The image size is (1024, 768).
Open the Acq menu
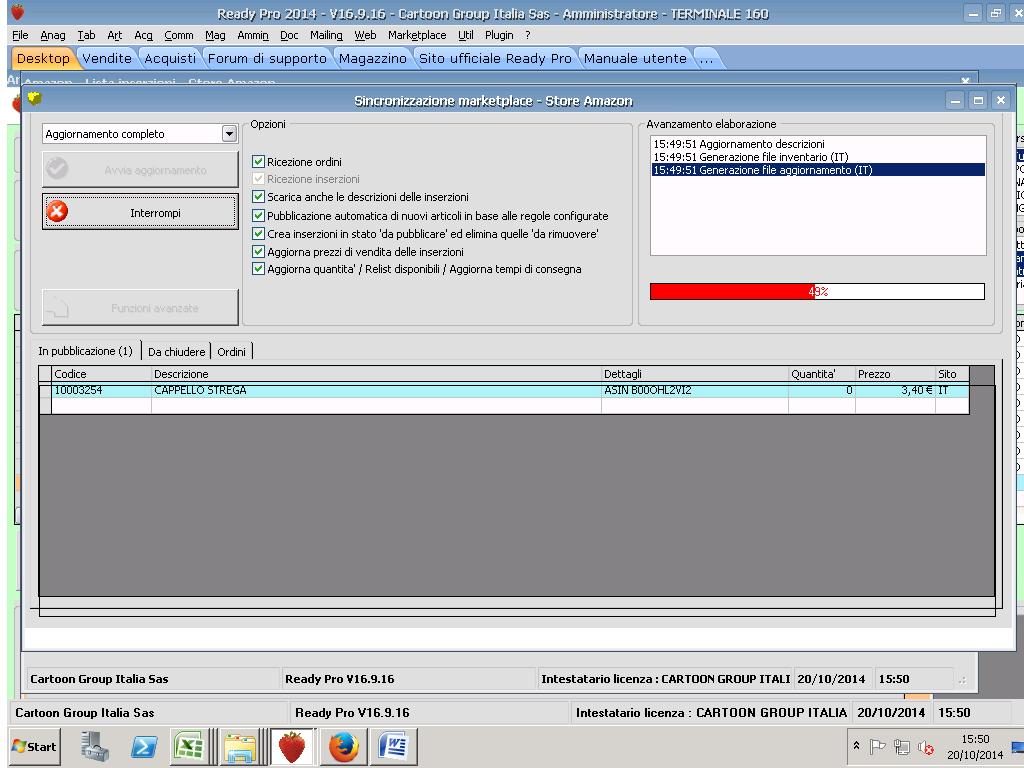(x=143, y=35)
